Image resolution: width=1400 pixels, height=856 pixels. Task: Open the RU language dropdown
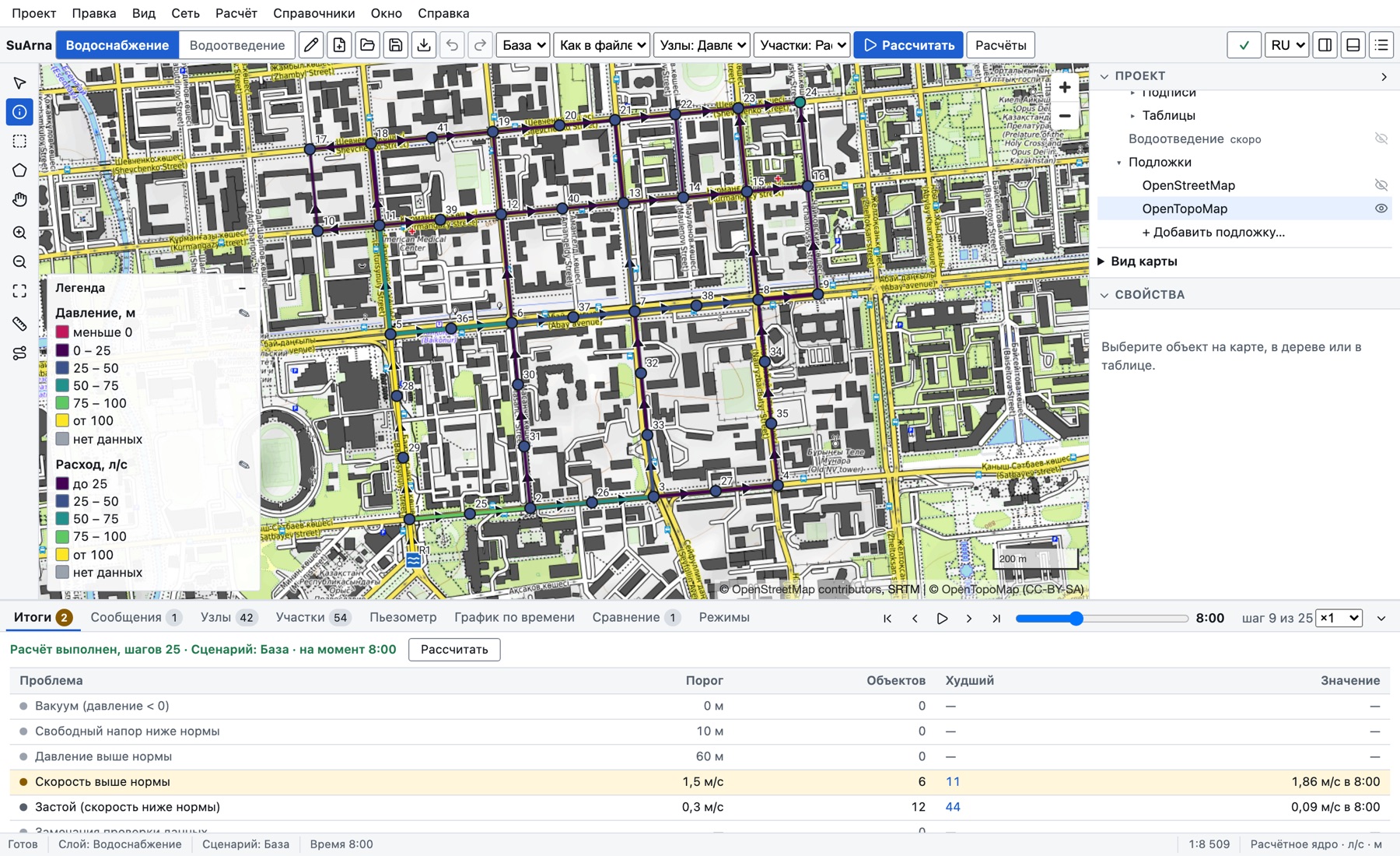(x=1286, y=45)
